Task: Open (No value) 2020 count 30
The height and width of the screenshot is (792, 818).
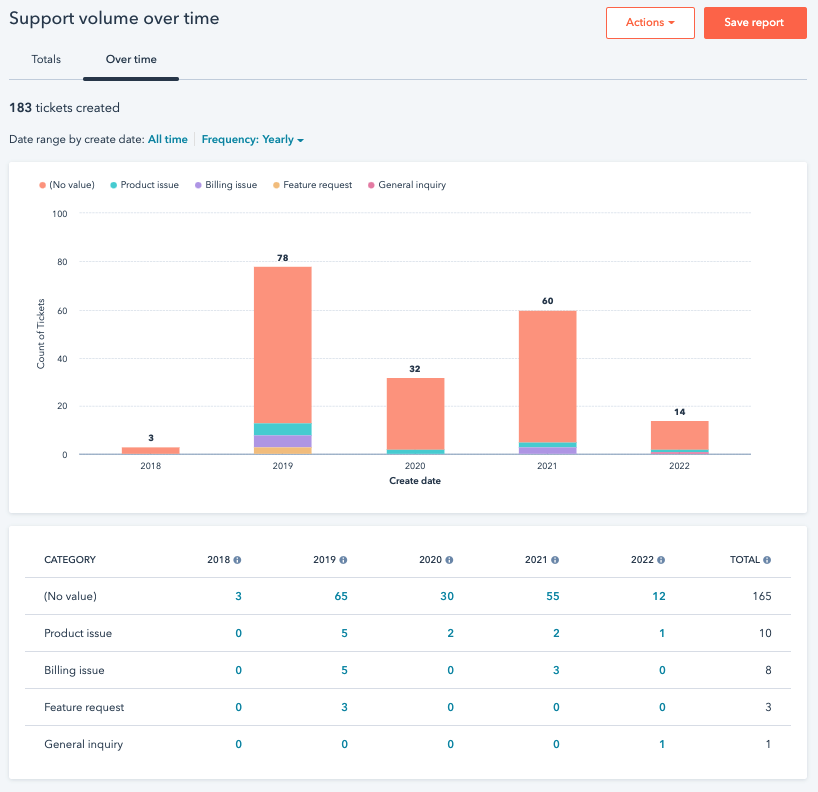Action: coord(447,596)
